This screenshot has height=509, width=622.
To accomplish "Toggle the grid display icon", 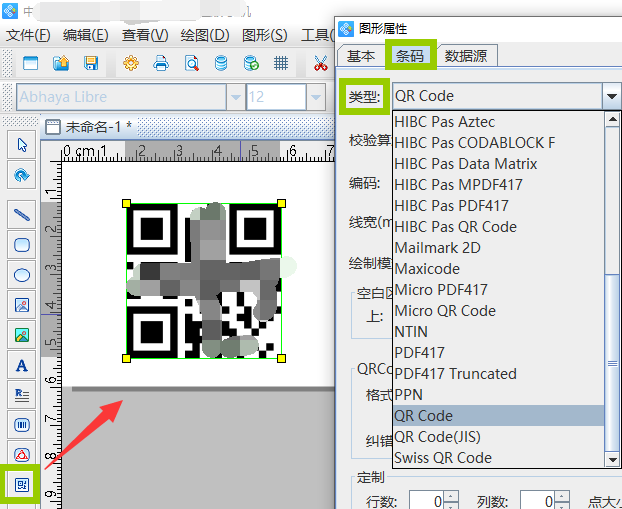I will (x=281, y=63).
